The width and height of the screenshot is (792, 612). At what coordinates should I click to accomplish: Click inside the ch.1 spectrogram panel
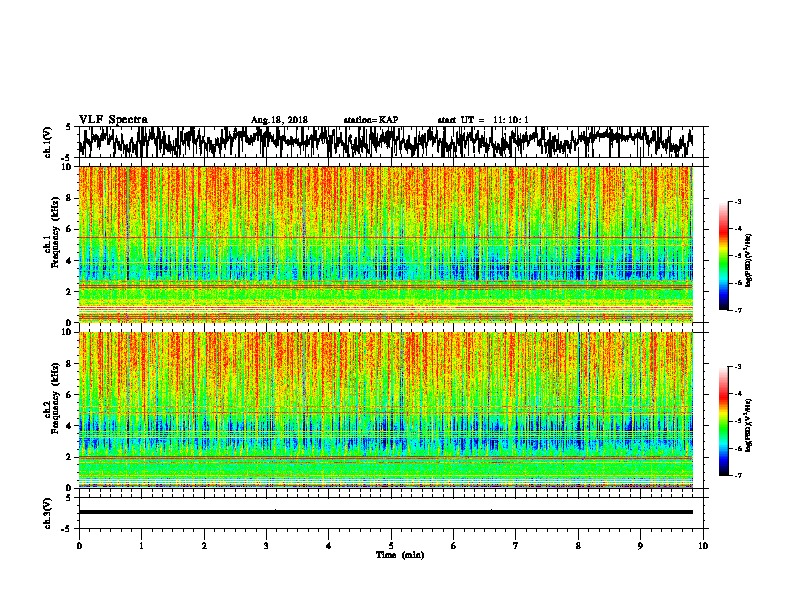pyautogui.click(x=386, y=244)
